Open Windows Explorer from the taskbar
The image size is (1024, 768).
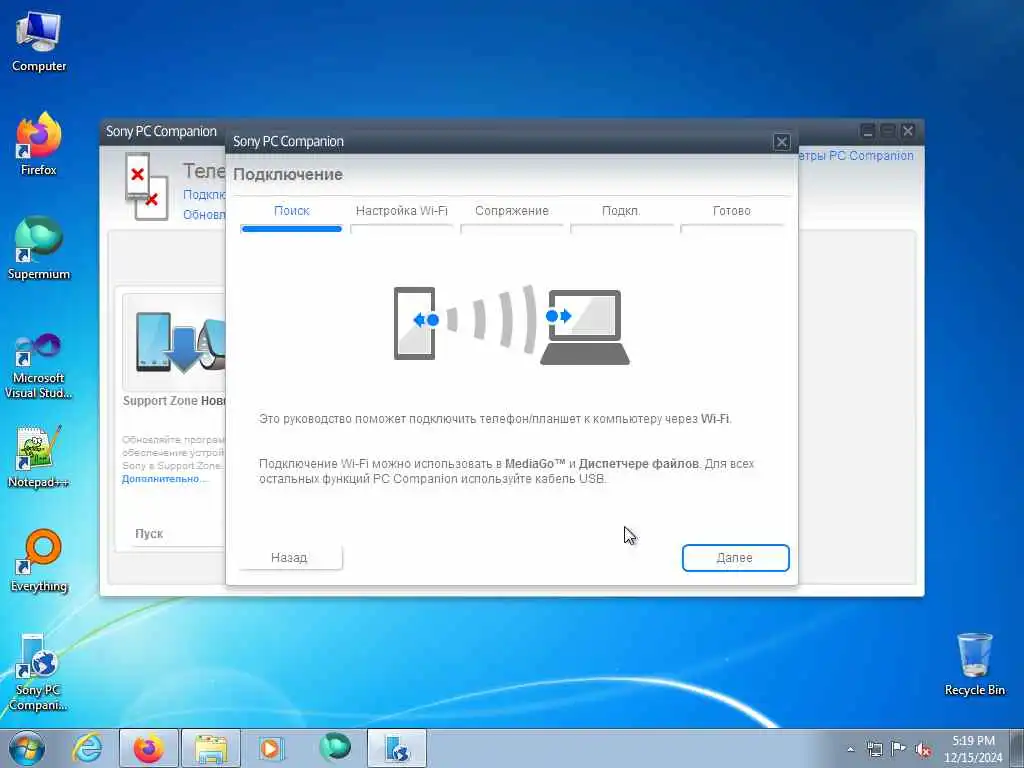[211, 748]
